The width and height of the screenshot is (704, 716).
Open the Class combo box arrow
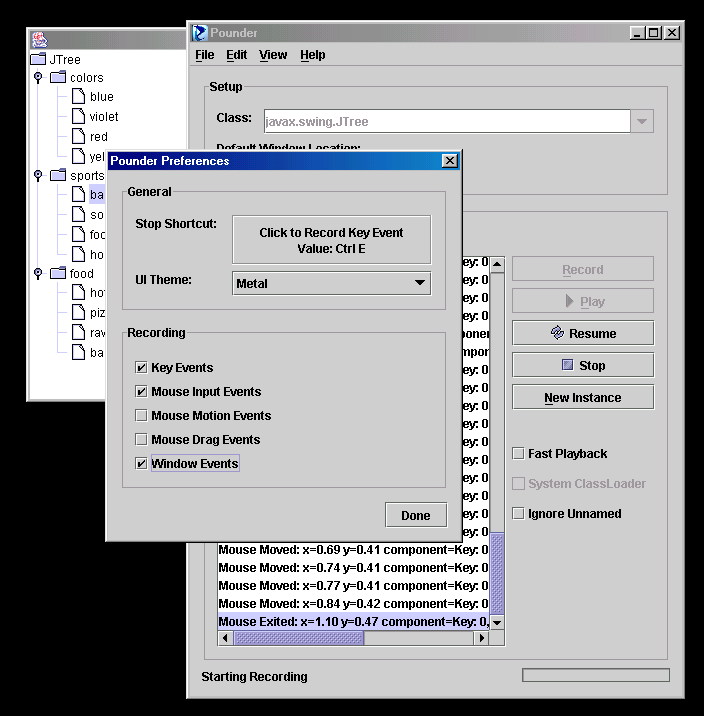(642, 121)
